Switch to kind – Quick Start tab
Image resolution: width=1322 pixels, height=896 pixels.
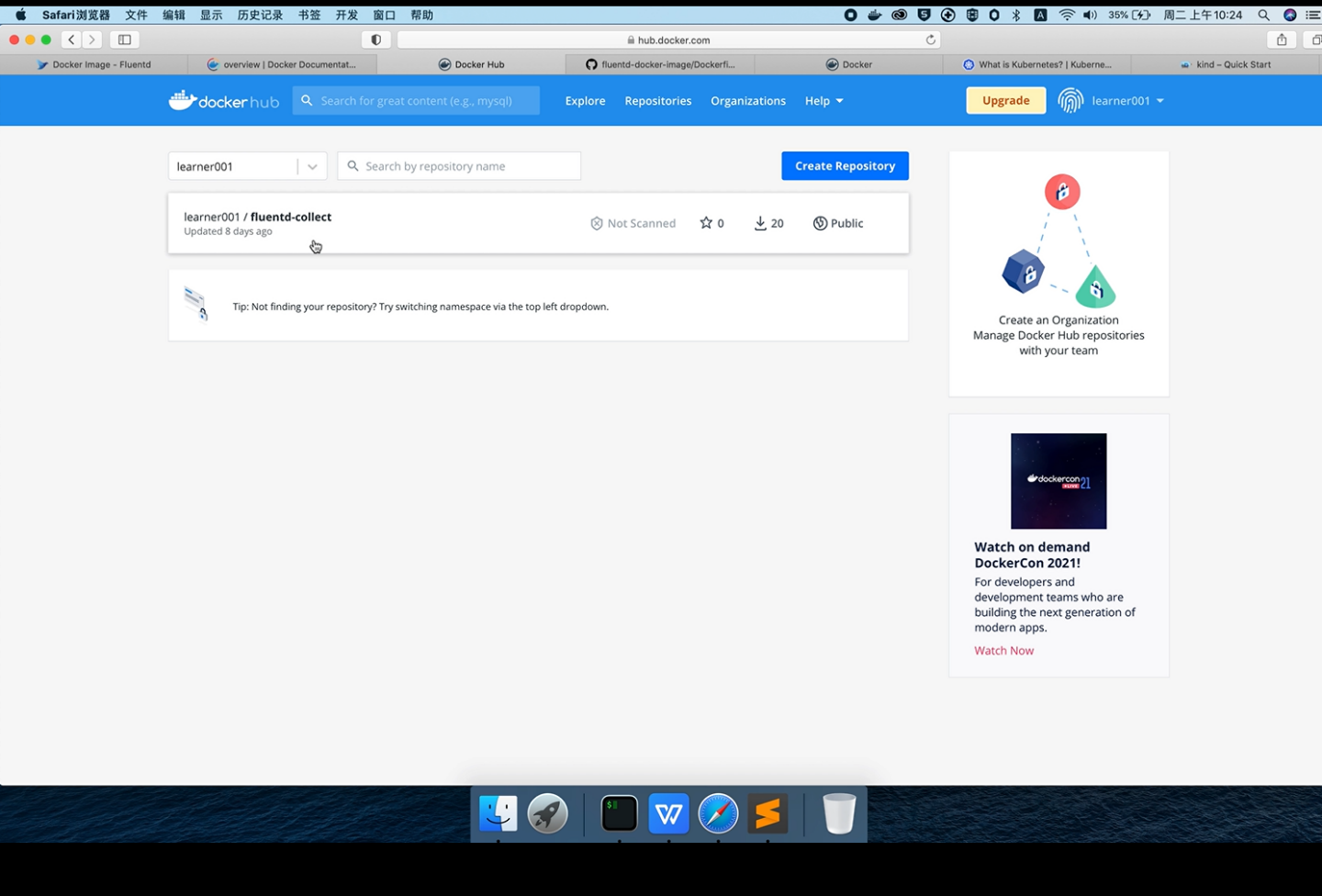point(1227,64)
